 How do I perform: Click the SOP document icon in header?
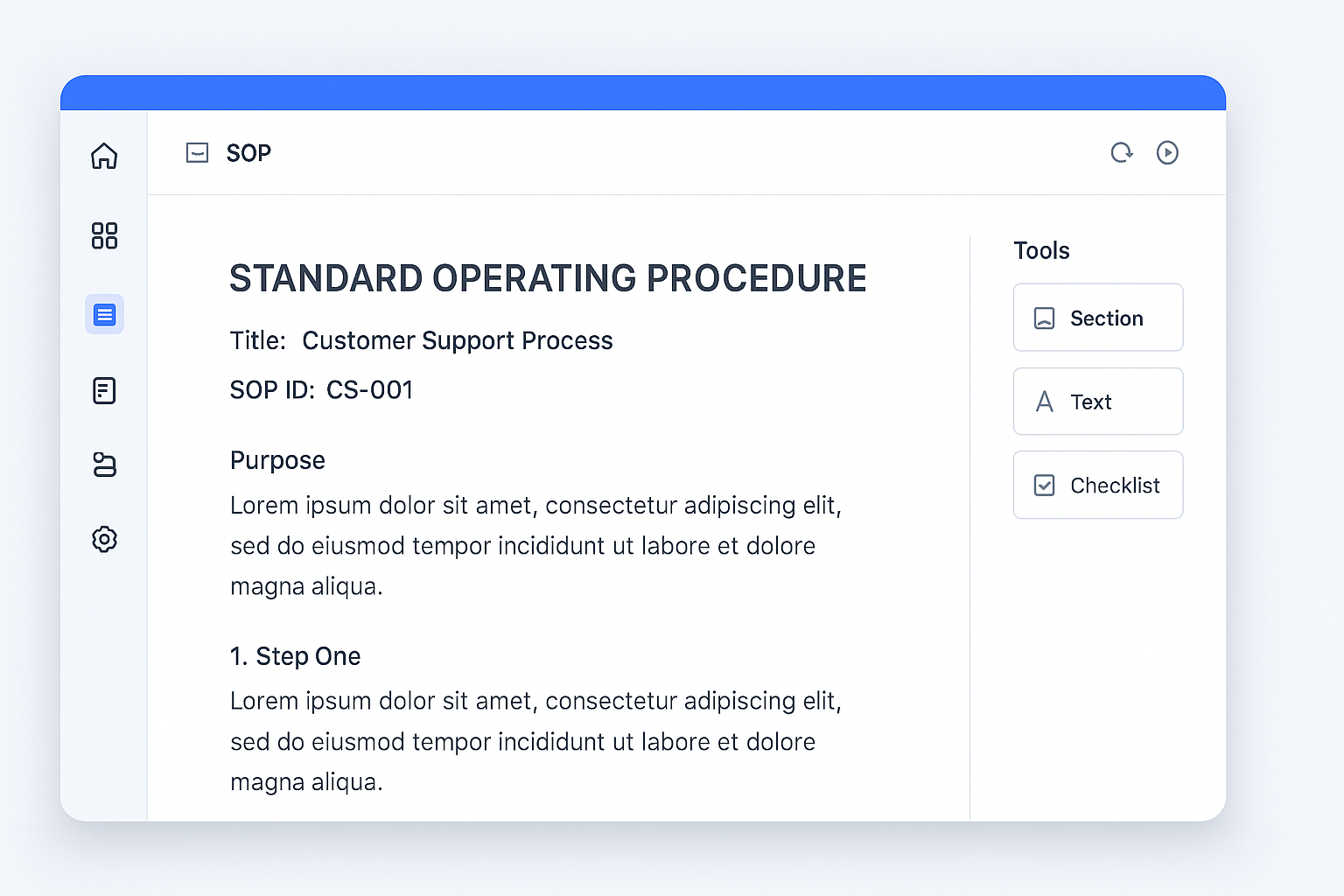coord(198,153)
